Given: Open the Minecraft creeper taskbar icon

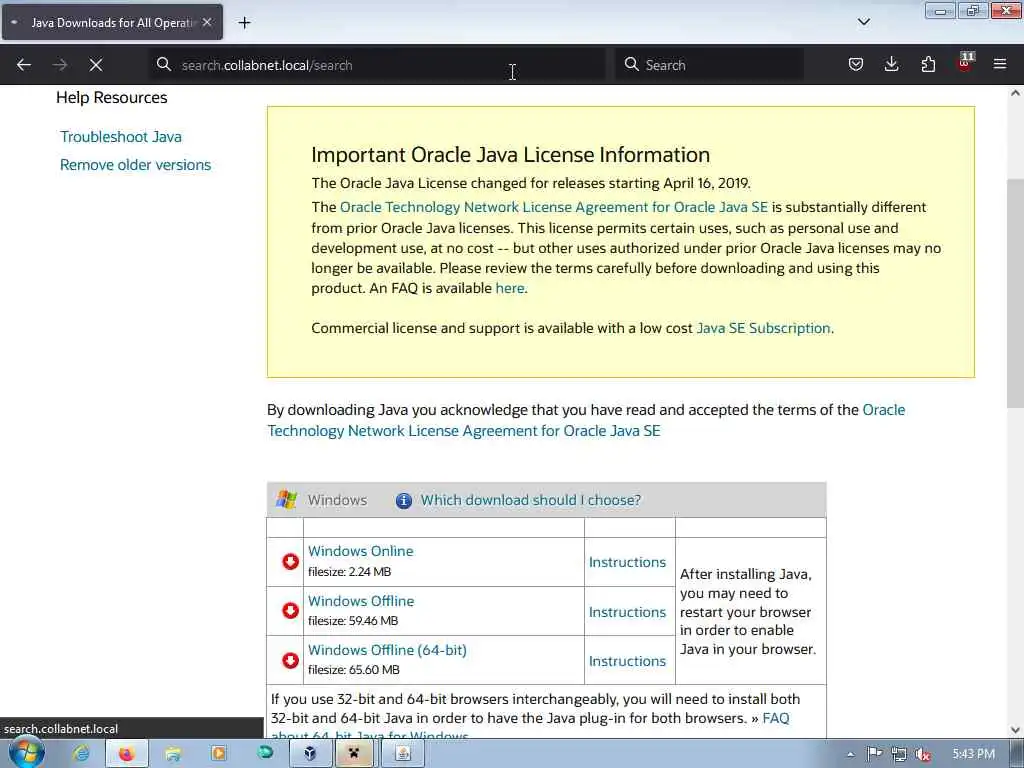Looking at the screenshot, I should click(x=354, y=754).
